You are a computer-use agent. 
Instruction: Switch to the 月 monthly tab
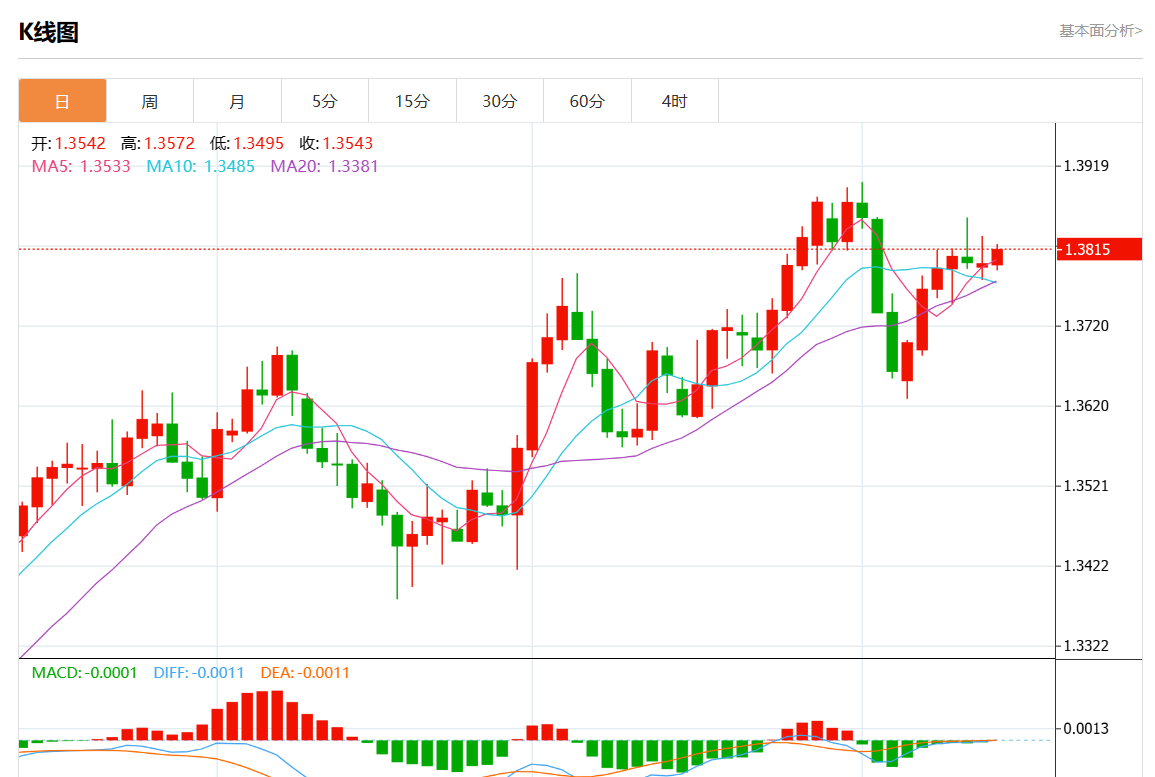pos(237,101)
